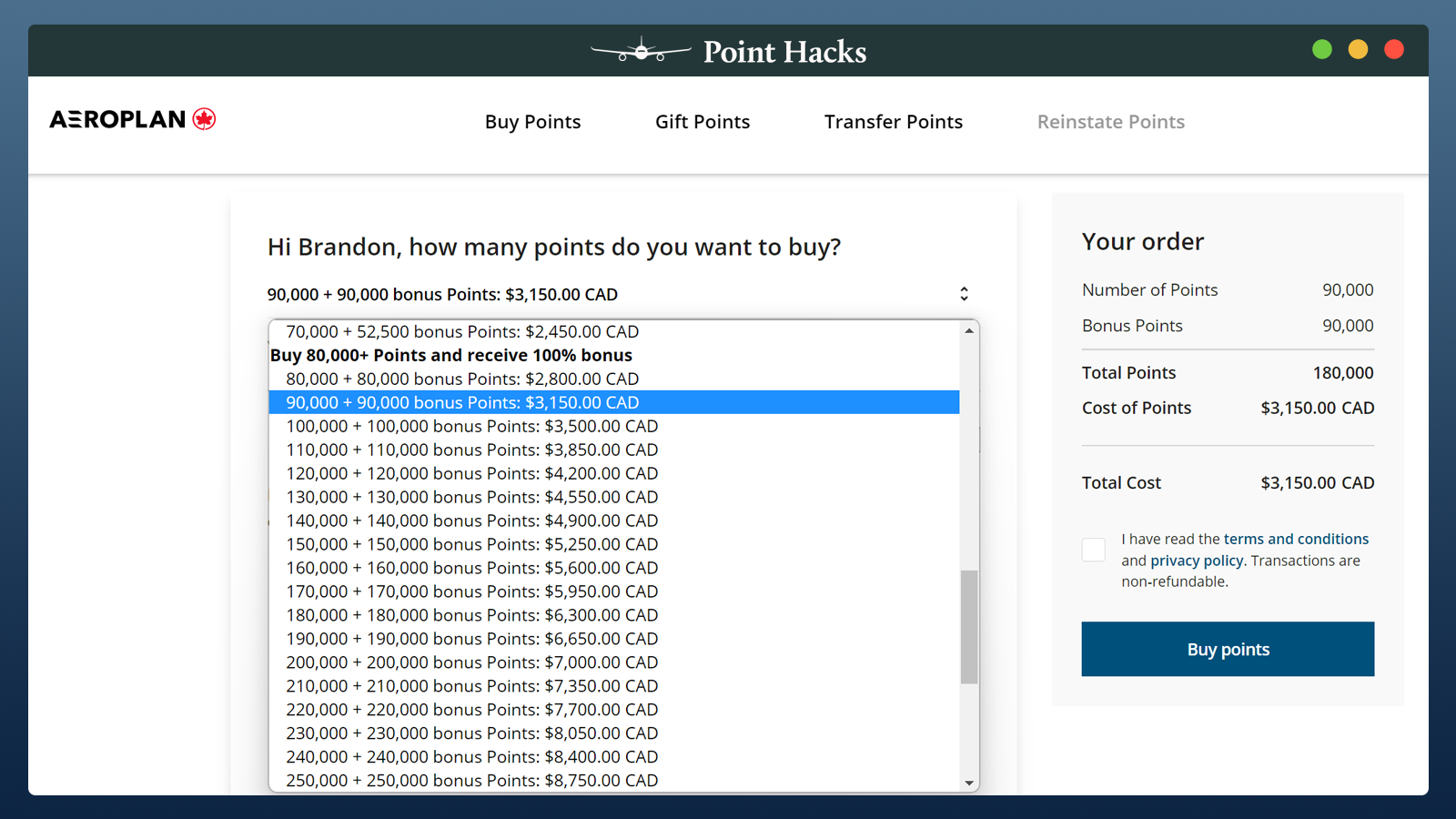Open the Buy Points tab

point(532,122)
